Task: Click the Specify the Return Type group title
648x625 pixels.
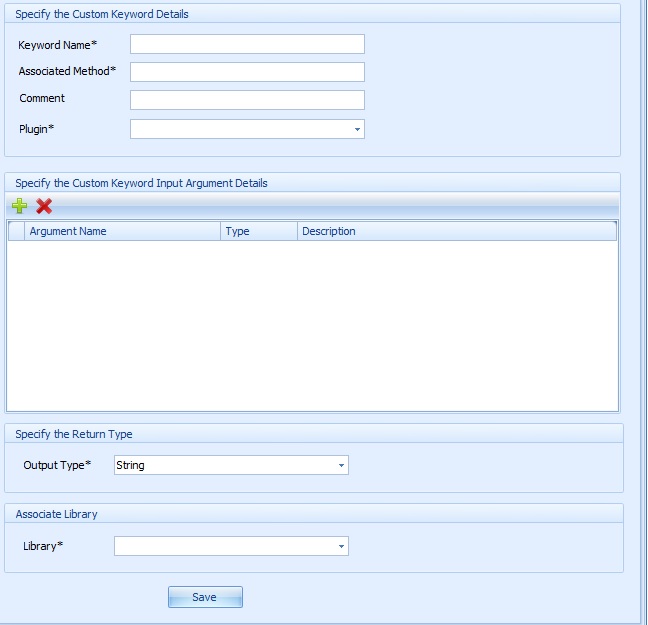Action: coord(74,434)
